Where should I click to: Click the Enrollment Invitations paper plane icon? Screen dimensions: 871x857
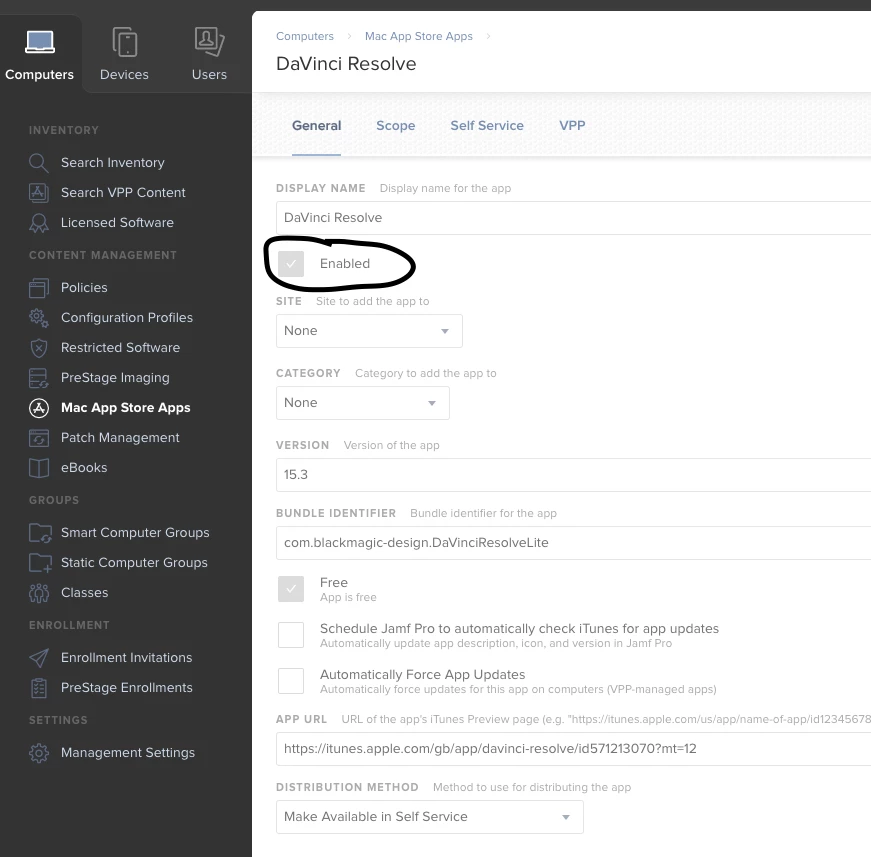[38, 658]
